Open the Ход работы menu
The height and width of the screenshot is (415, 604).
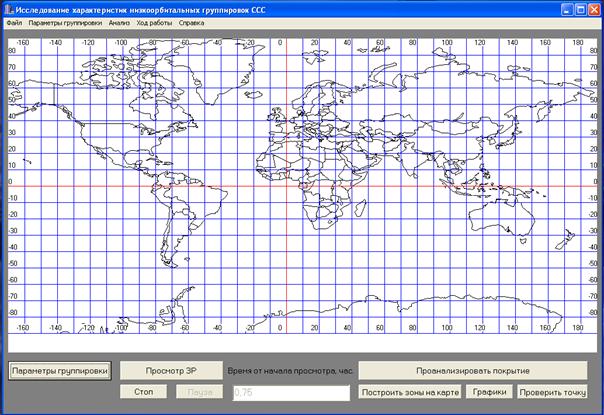tap(154, 22)
